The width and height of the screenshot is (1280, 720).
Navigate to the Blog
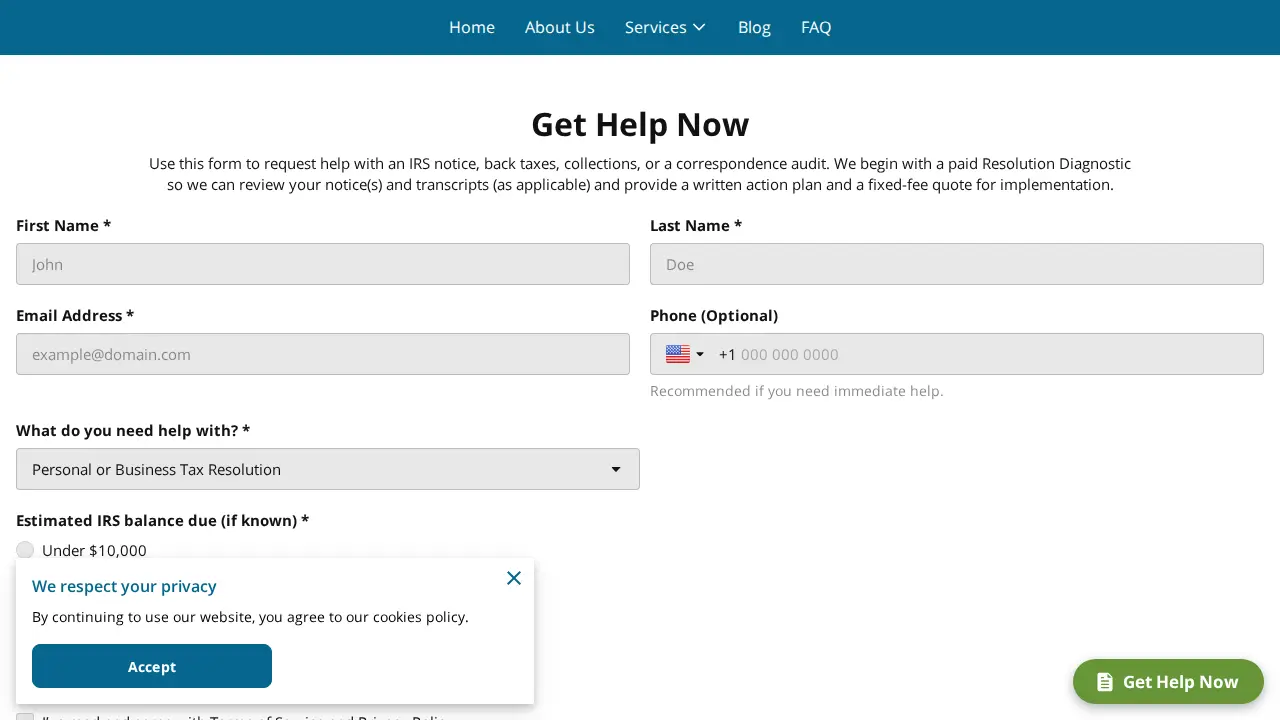(754, 27)
